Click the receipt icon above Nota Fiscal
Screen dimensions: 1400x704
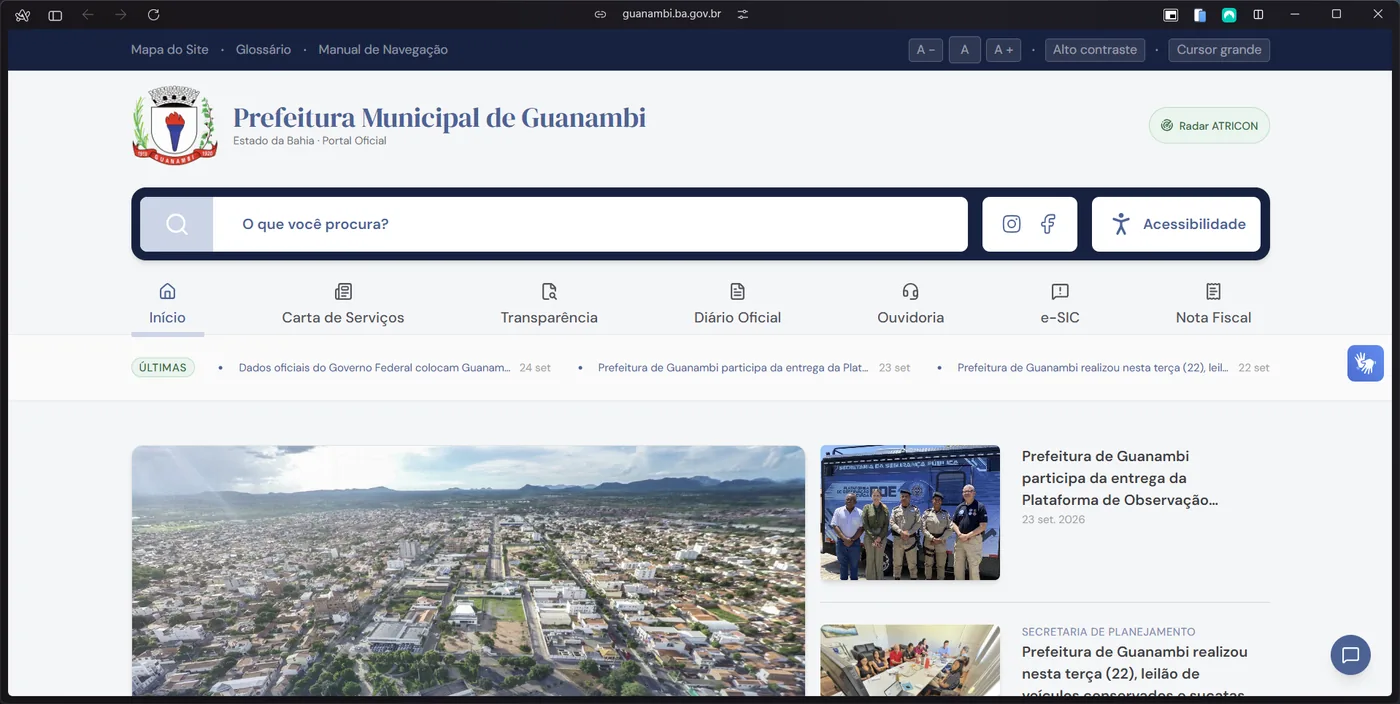[x=1213, y=291]
